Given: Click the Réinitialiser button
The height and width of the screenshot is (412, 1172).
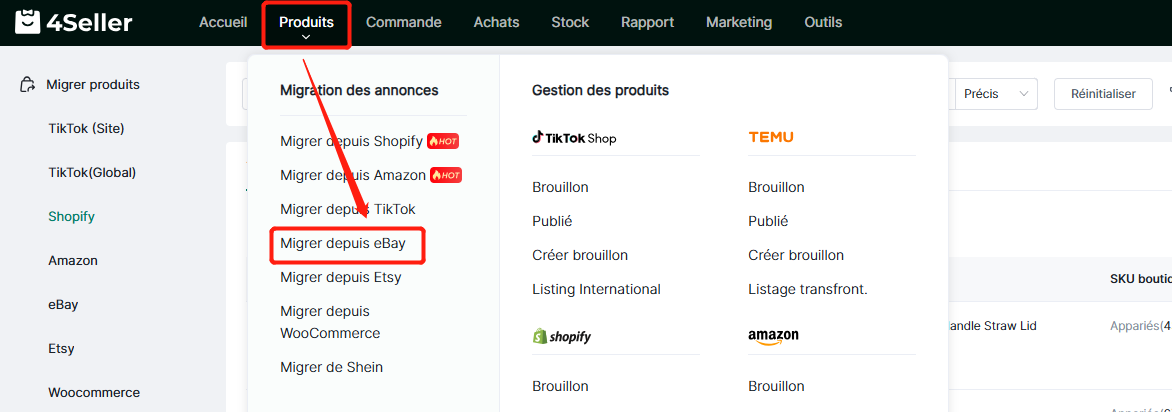Looking at the screenshot, I should coord(1103,94).
